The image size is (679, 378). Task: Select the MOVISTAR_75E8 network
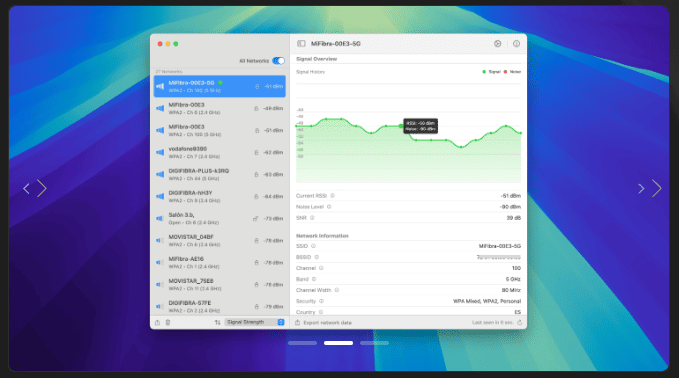220,285
